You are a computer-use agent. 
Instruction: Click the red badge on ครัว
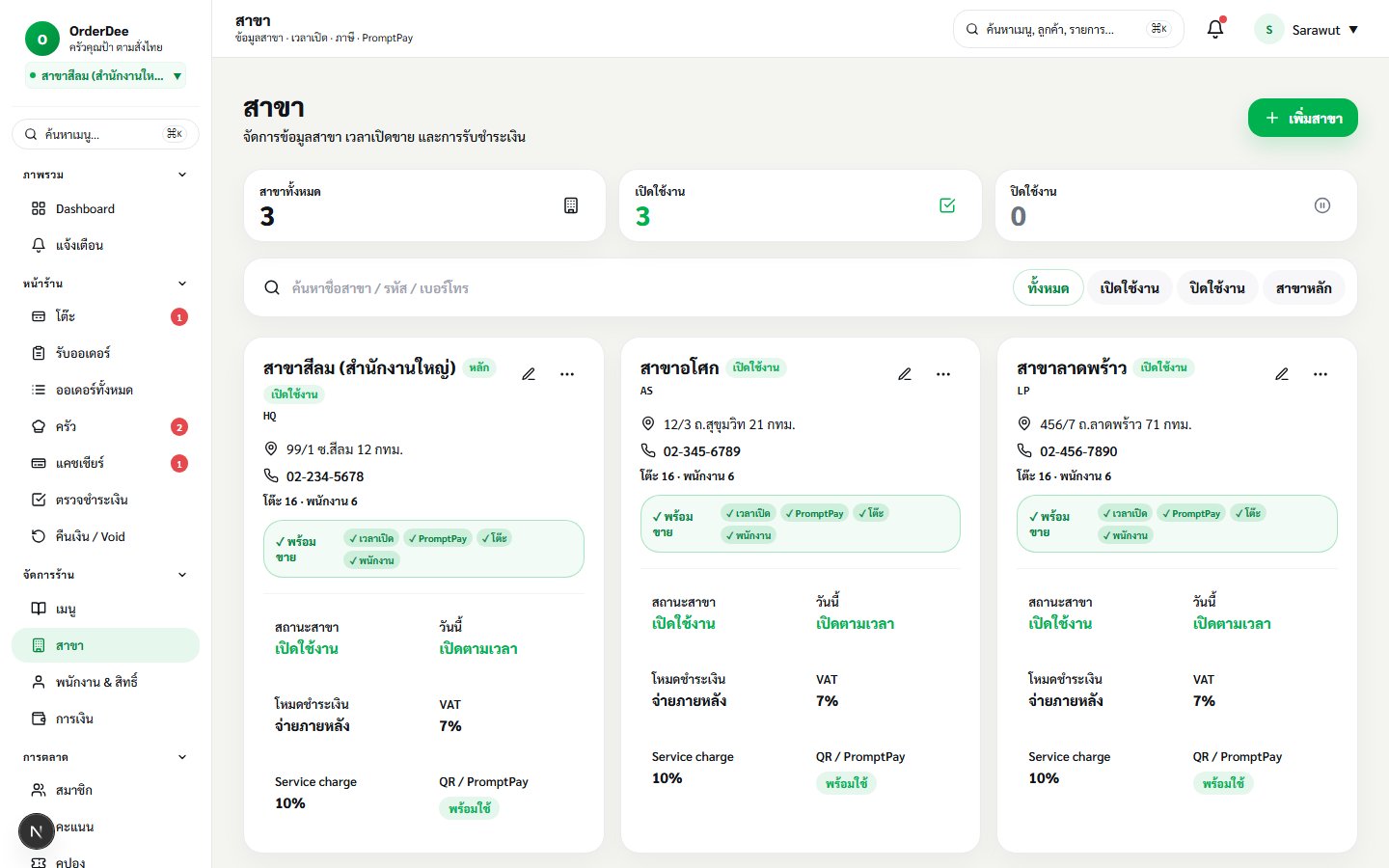[x=179, y=426]
